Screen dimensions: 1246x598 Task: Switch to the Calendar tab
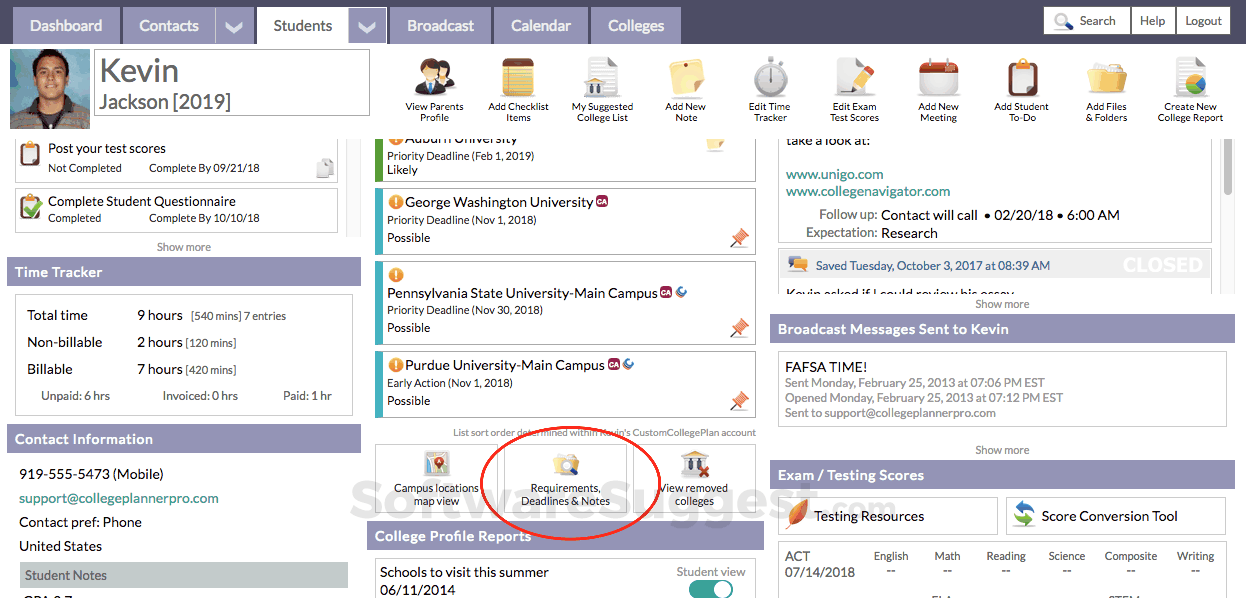pyautogui.click(x=540, y=26)
